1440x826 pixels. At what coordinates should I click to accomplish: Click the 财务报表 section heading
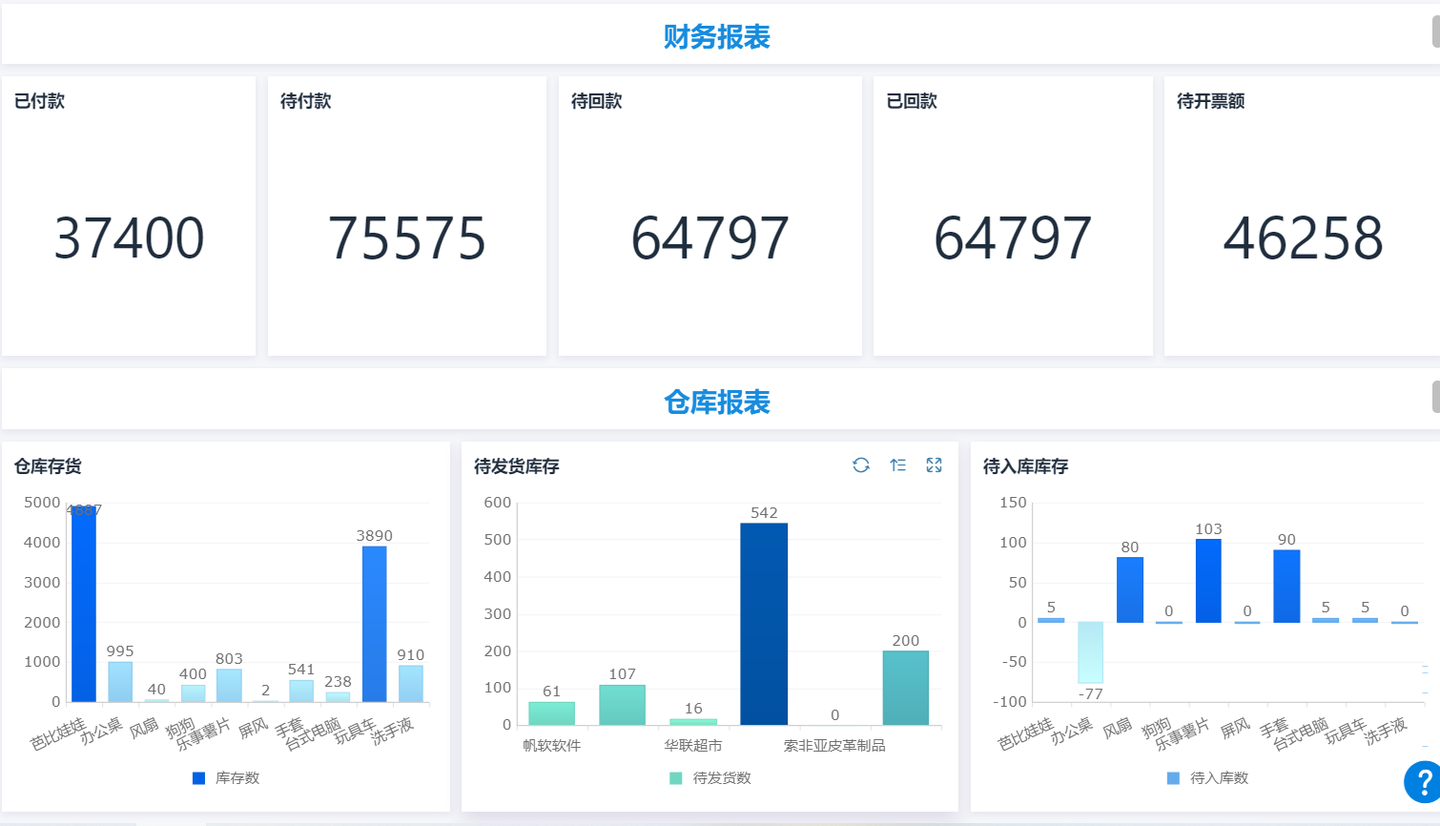click(x=717, y=37)
